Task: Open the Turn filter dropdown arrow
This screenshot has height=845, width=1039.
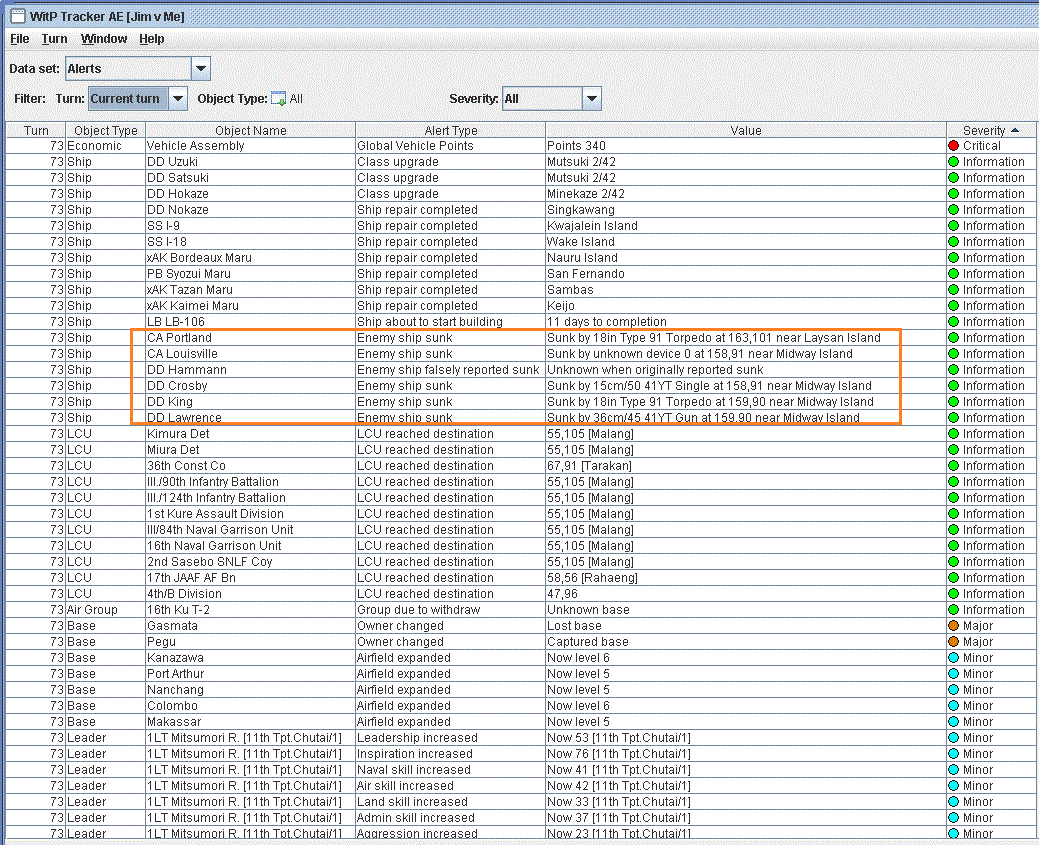Action: click(x=178, y=99)
